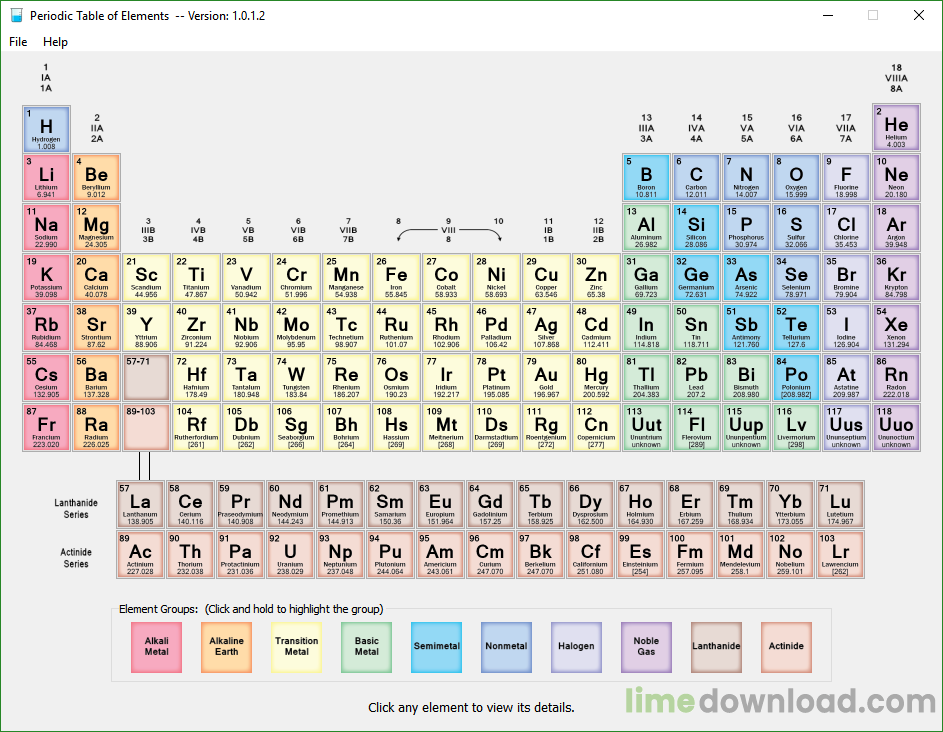Highlight the Alkali Metal group

(x=156, y=647)
